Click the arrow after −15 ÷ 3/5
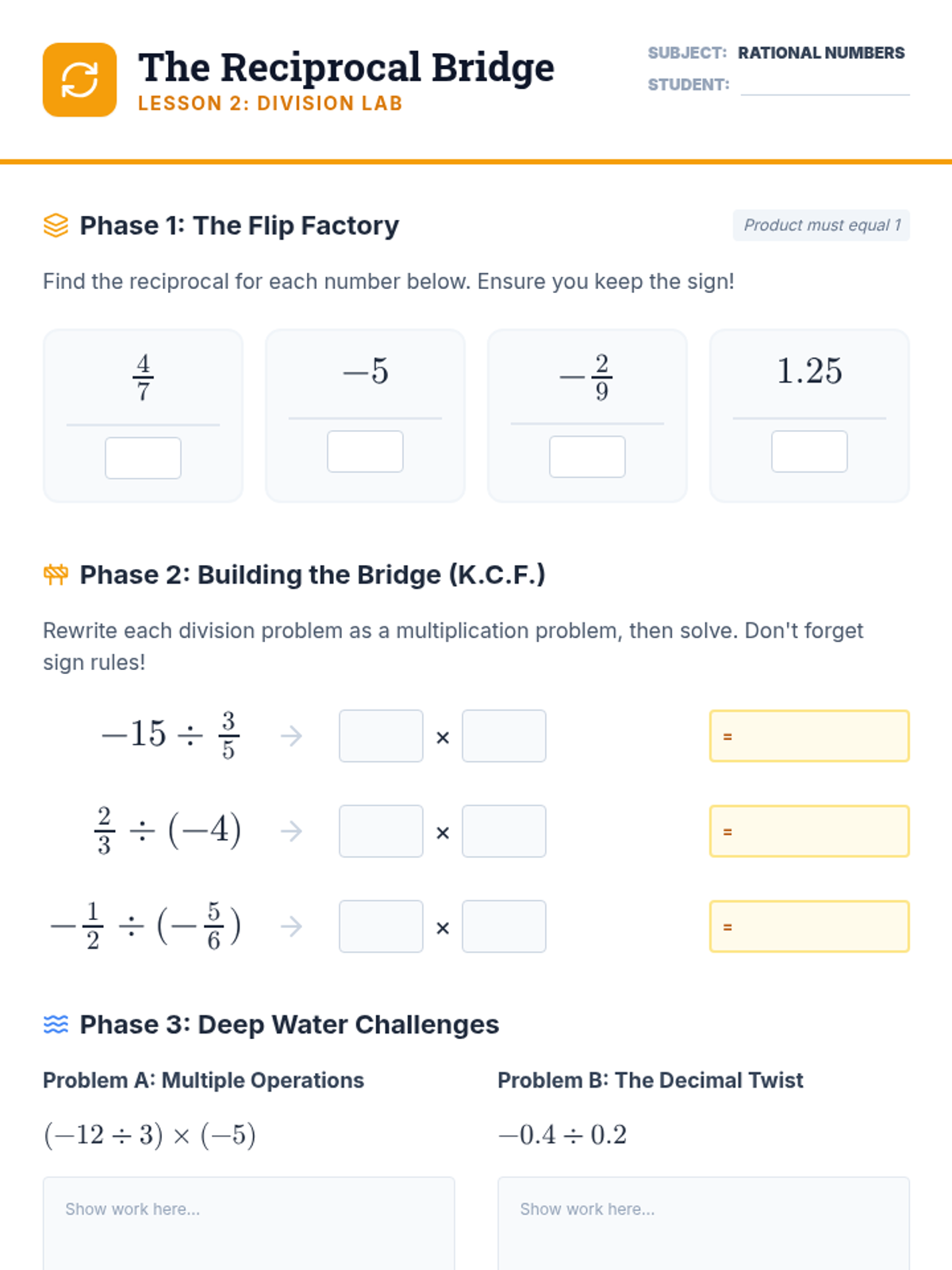The image size is (952, 1270). (x=291, y=737)
